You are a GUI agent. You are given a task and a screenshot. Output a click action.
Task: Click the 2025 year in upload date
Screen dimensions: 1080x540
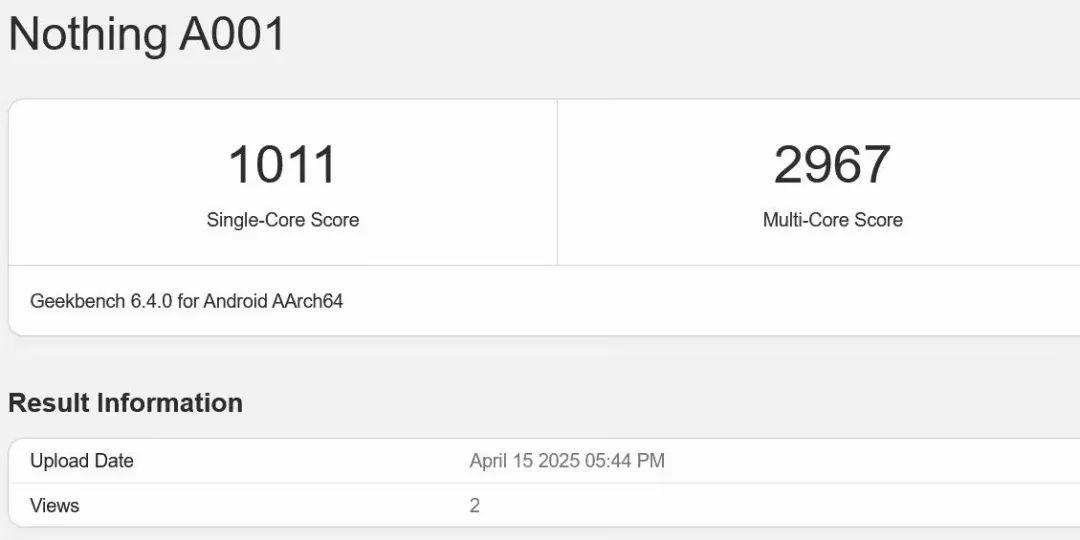click(558, 461)
